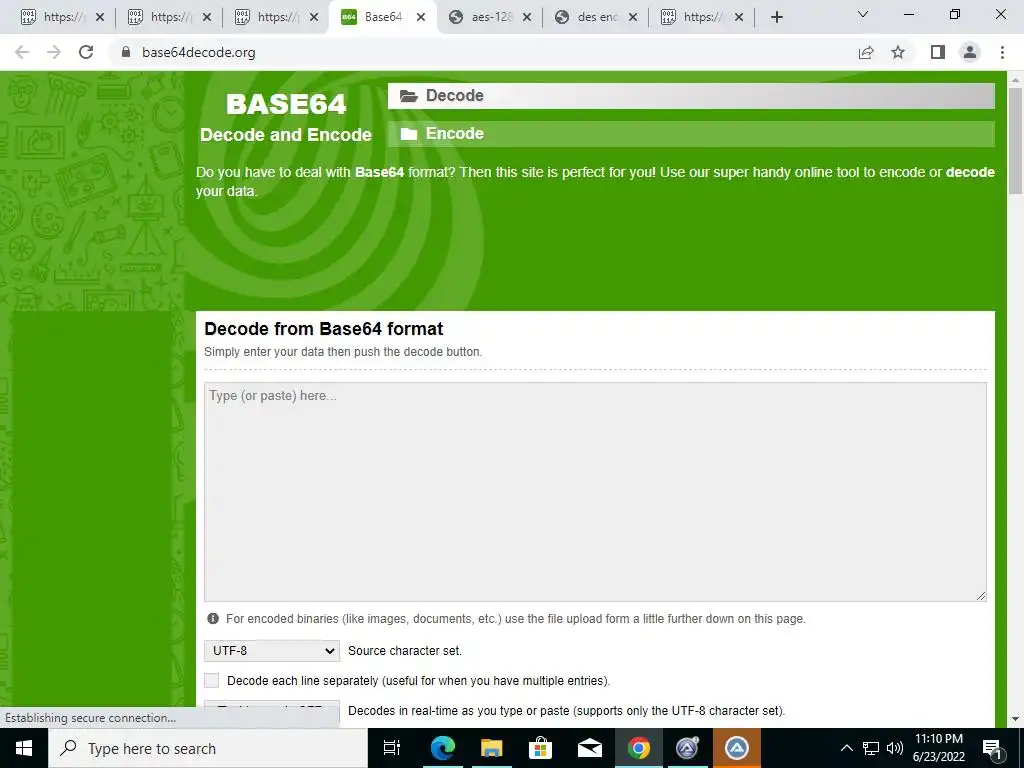Click the taskbar search box

(208, 748)
